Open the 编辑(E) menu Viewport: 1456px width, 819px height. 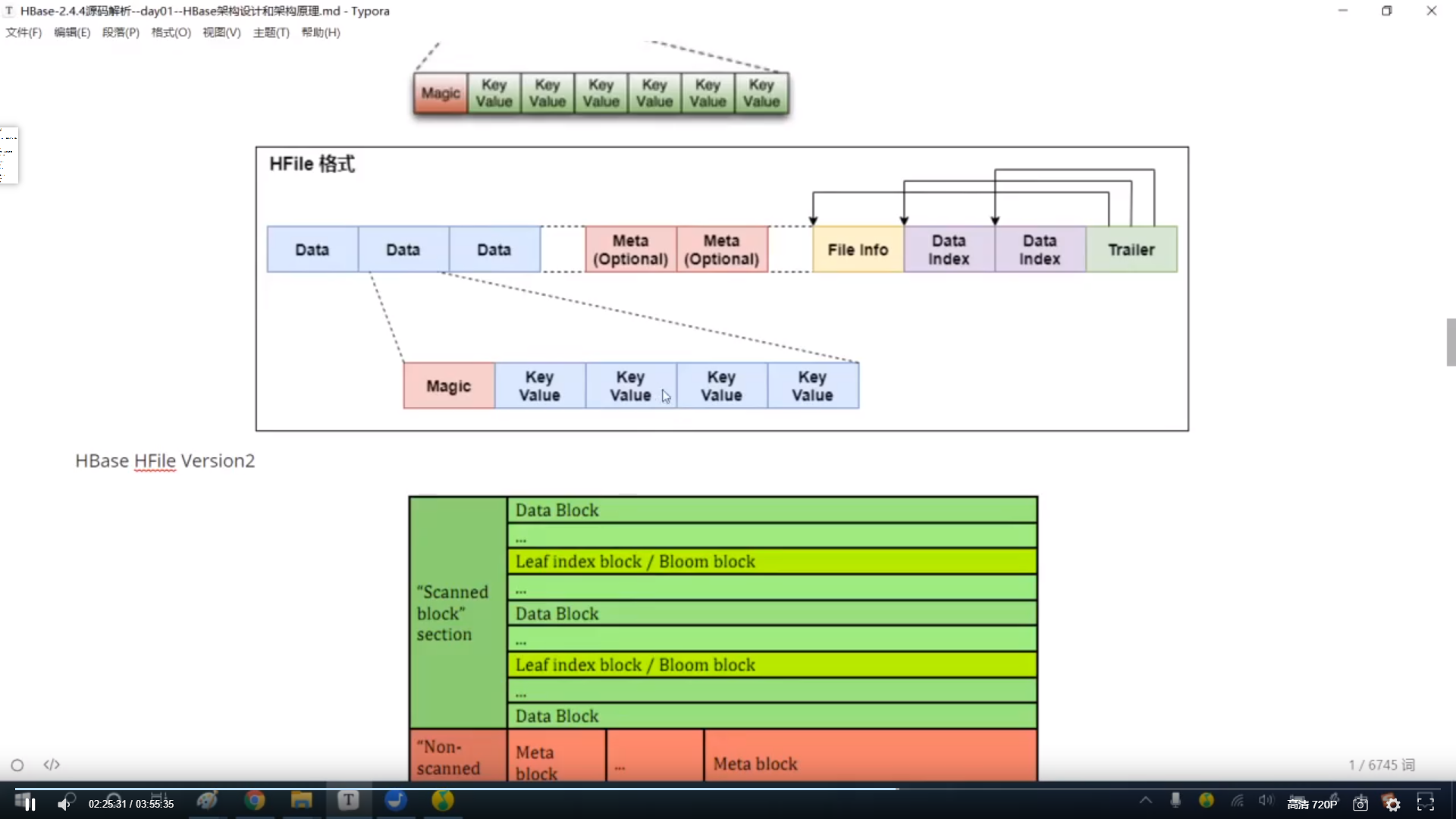click(72, 33)
